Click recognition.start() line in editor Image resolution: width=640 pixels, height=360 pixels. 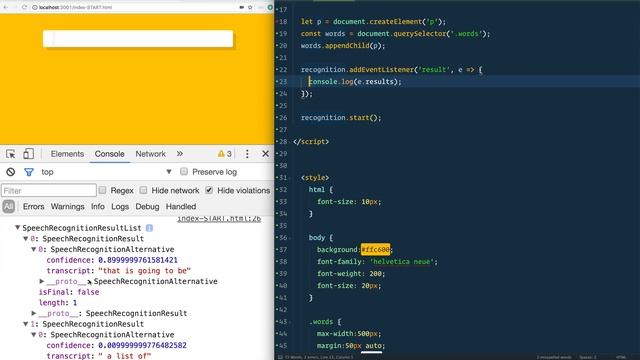pyautogui.click(x=341, y=118)
